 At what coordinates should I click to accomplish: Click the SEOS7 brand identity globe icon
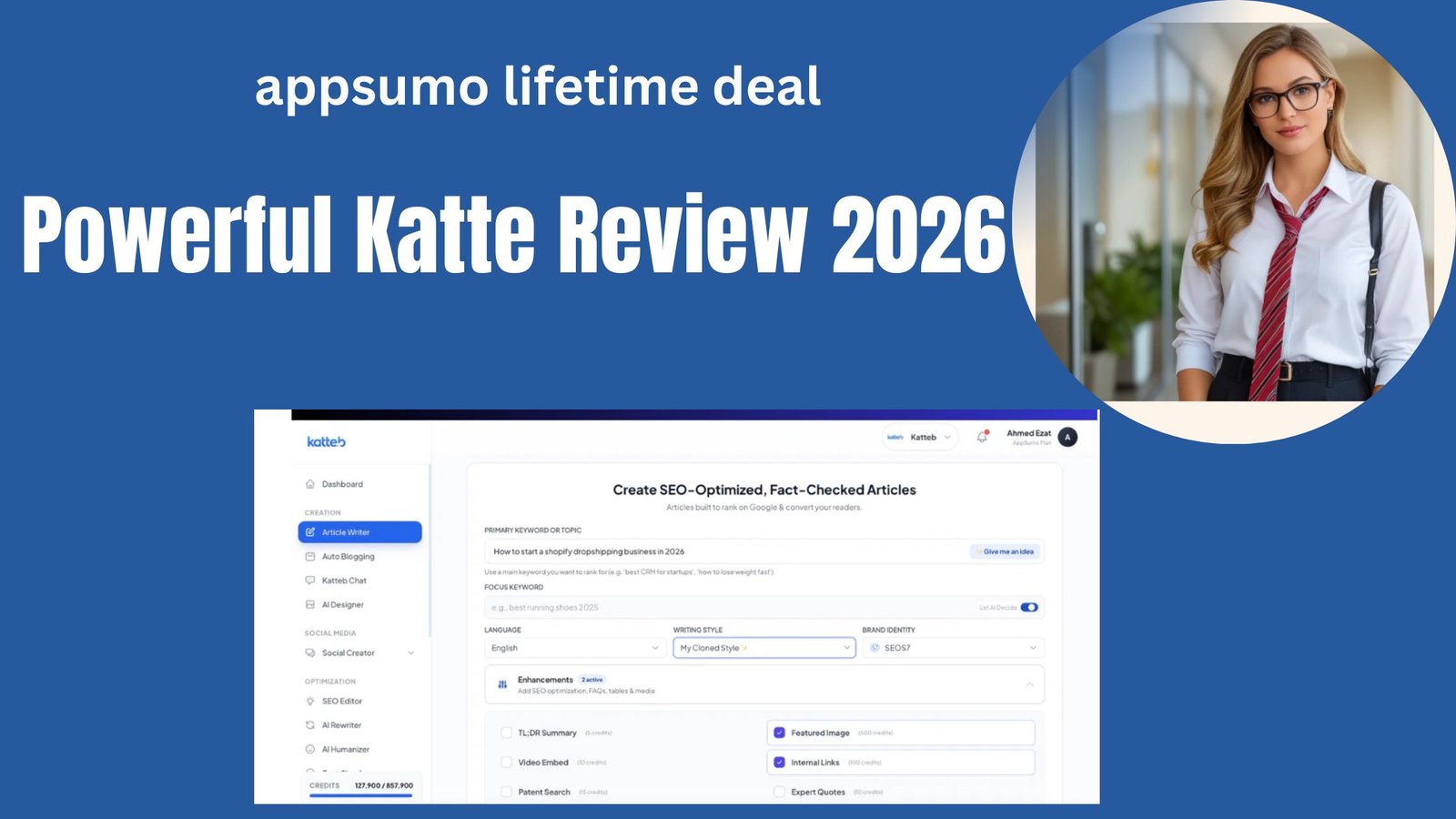[875, 648]
